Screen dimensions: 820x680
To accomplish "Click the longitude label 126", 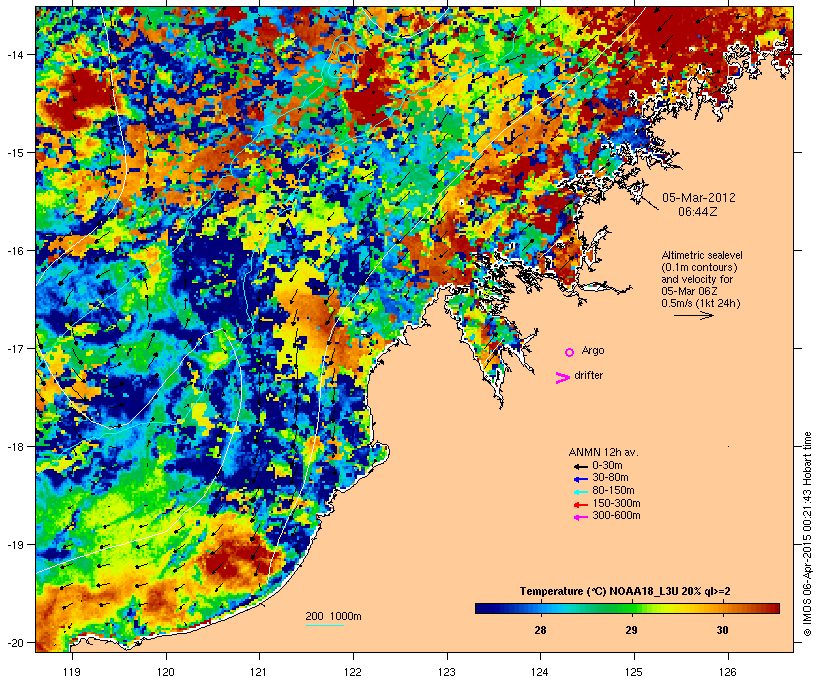I will pyautogui.click(x=728, y=672).
